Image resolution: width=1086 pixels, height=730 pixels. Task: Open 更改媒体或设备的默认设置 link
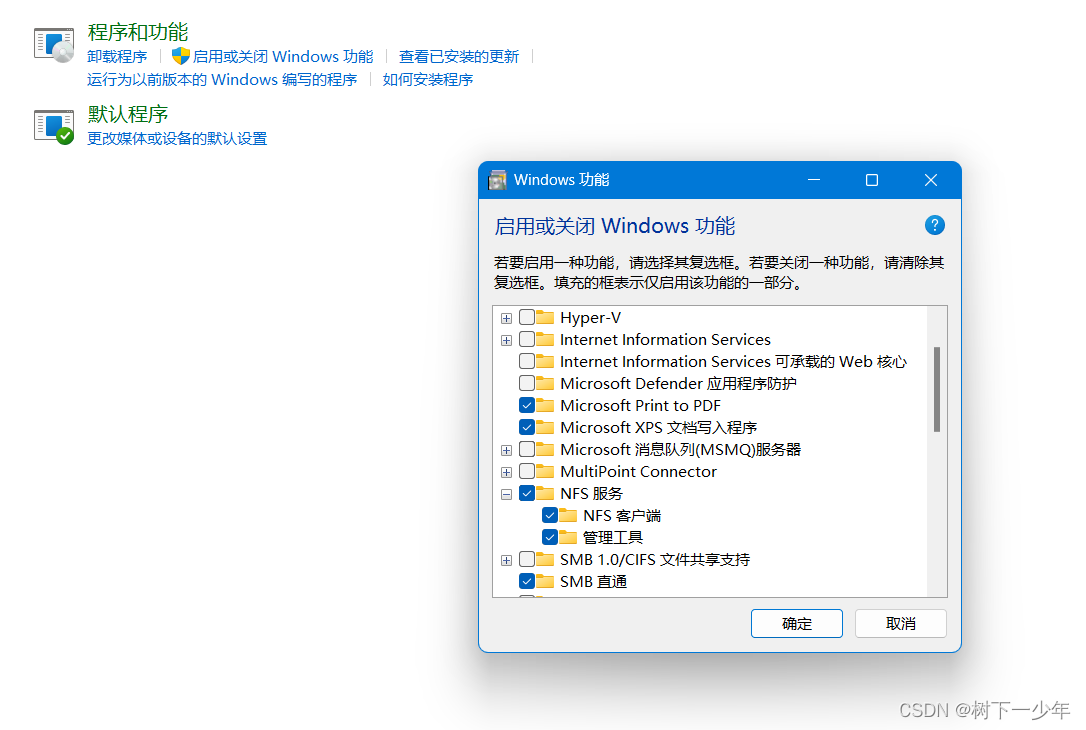(177, 139)
